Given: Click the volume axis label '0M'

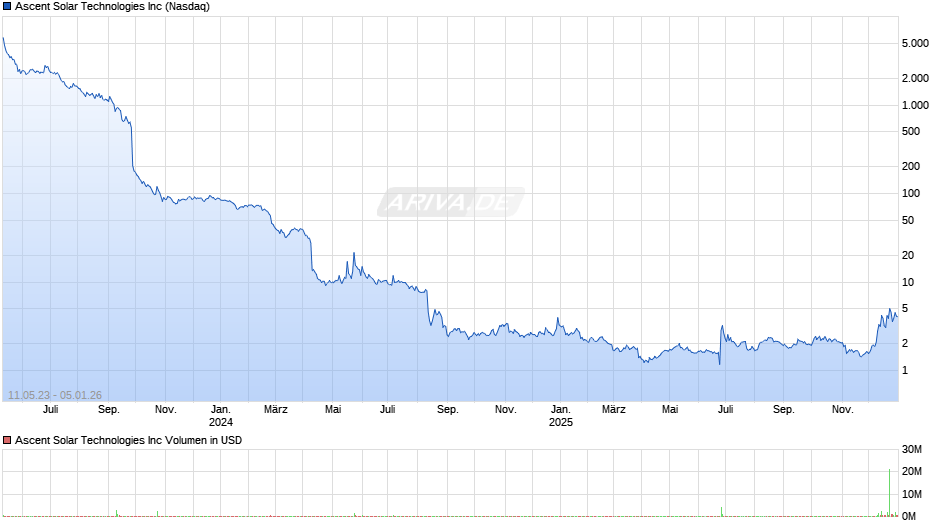Looking at the screenshot, I should tap(908, 516).
